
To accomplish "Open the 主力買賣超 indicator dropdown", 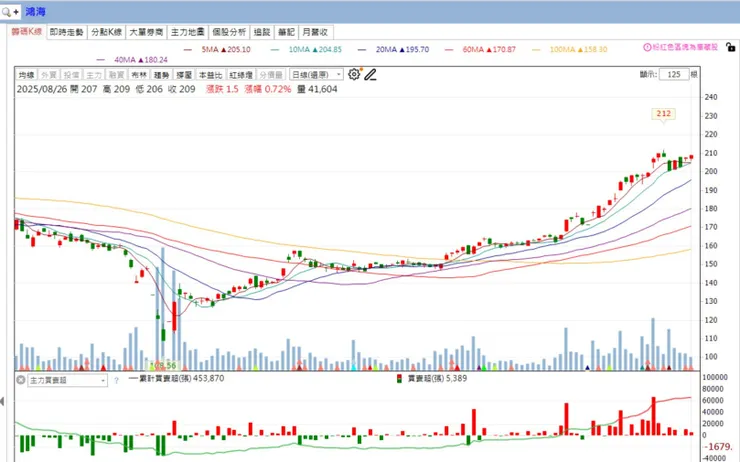I will pos(67,380).
